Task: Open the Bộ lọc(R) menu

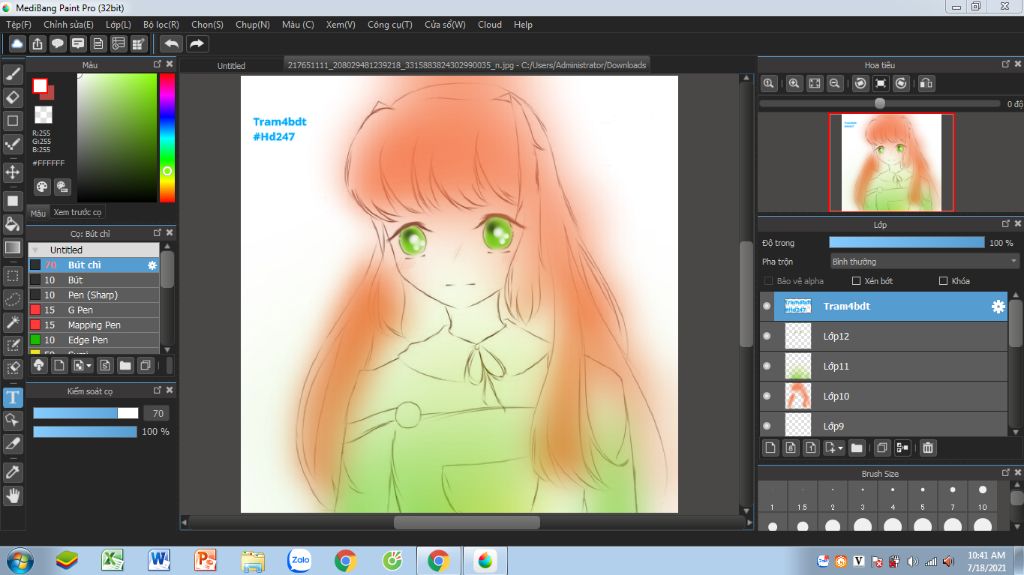Action: pos(161,25)
